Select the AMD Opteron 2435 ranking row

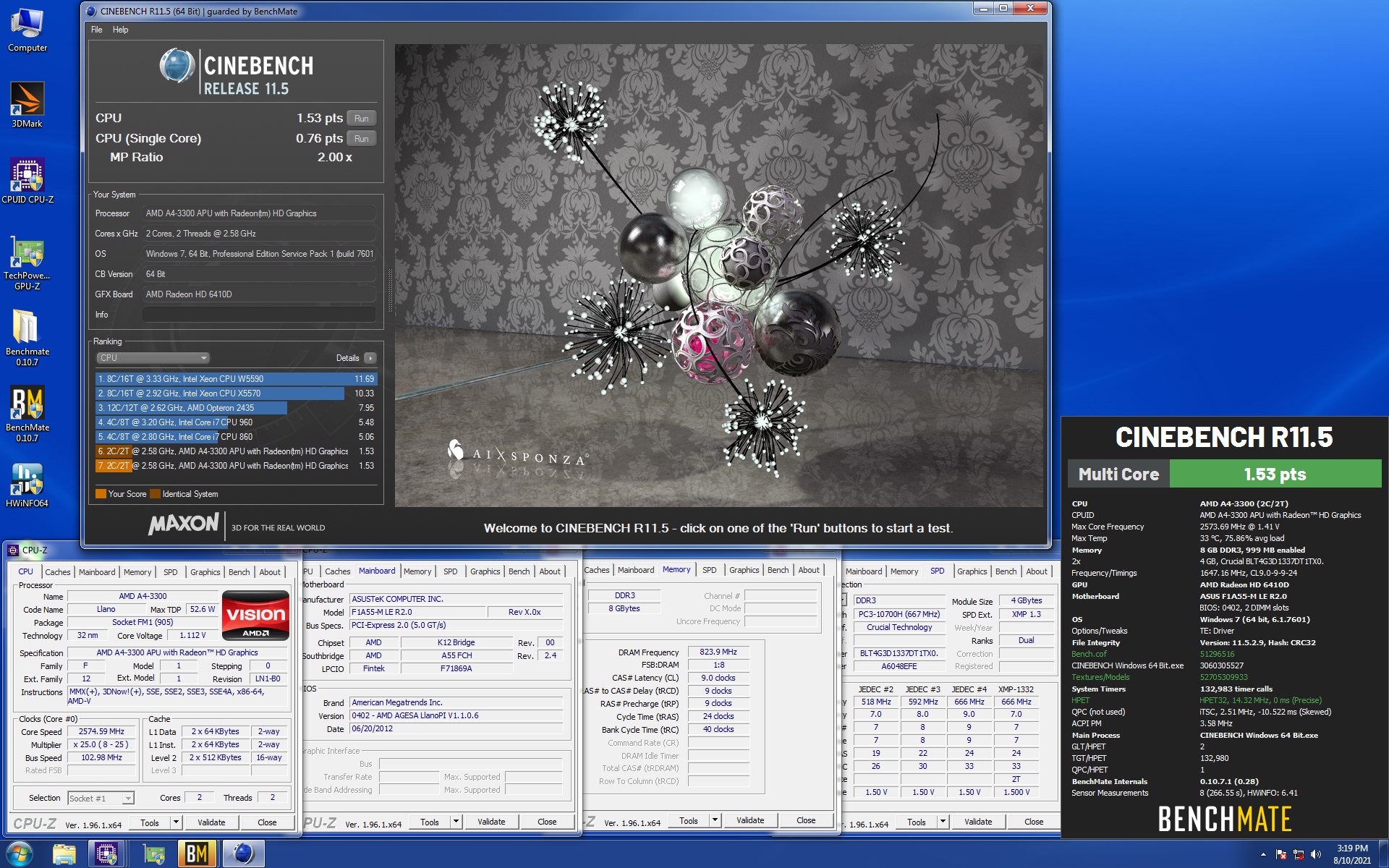click(236, 408)
